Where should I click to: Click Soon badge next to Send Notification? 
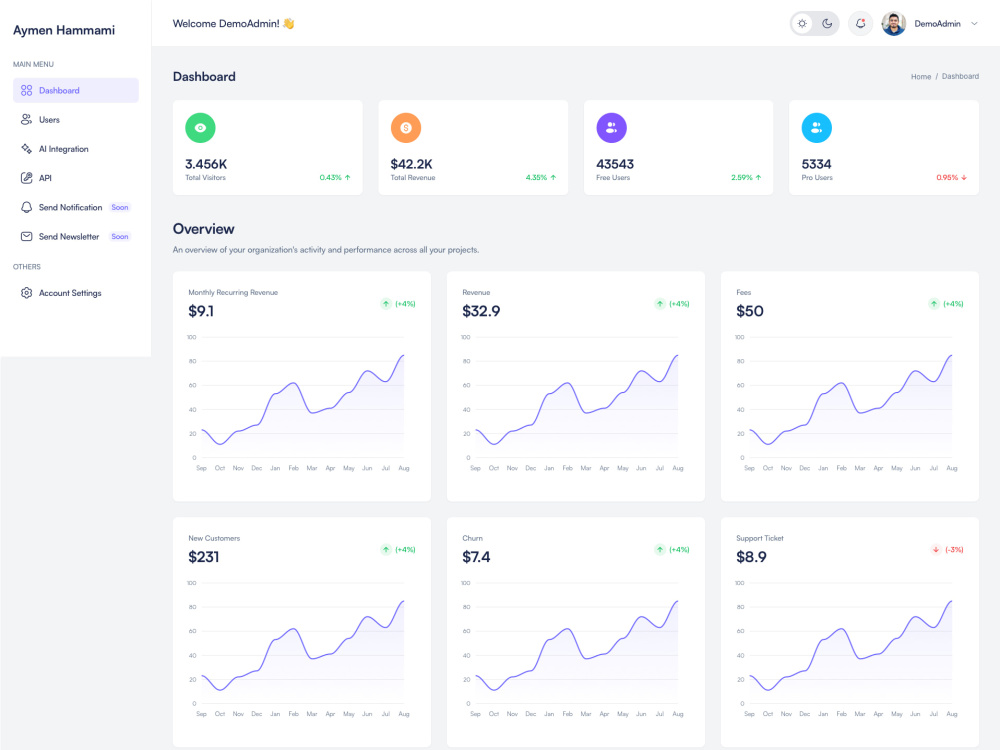pos(120,207)
